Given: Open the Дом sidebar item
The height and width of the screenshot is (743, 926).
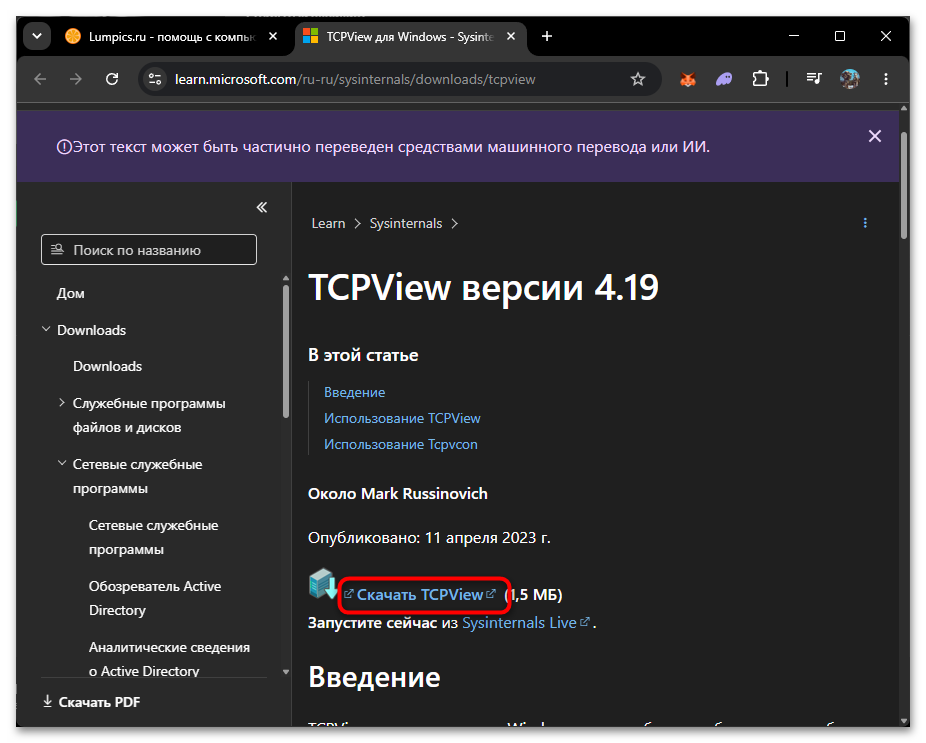Looking at the screenshot, I should 70,294.
